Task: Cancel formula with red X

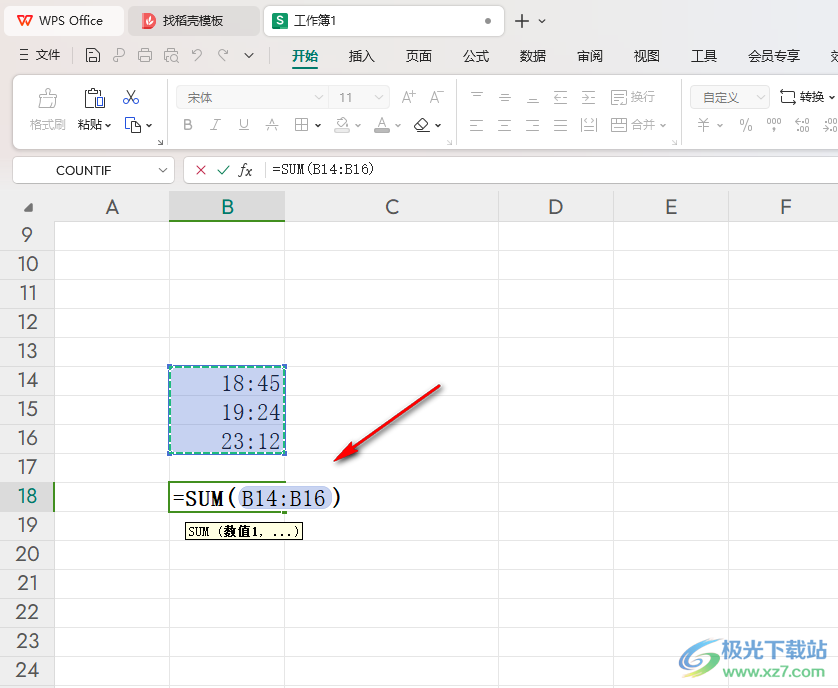Action: coord(201,170)
